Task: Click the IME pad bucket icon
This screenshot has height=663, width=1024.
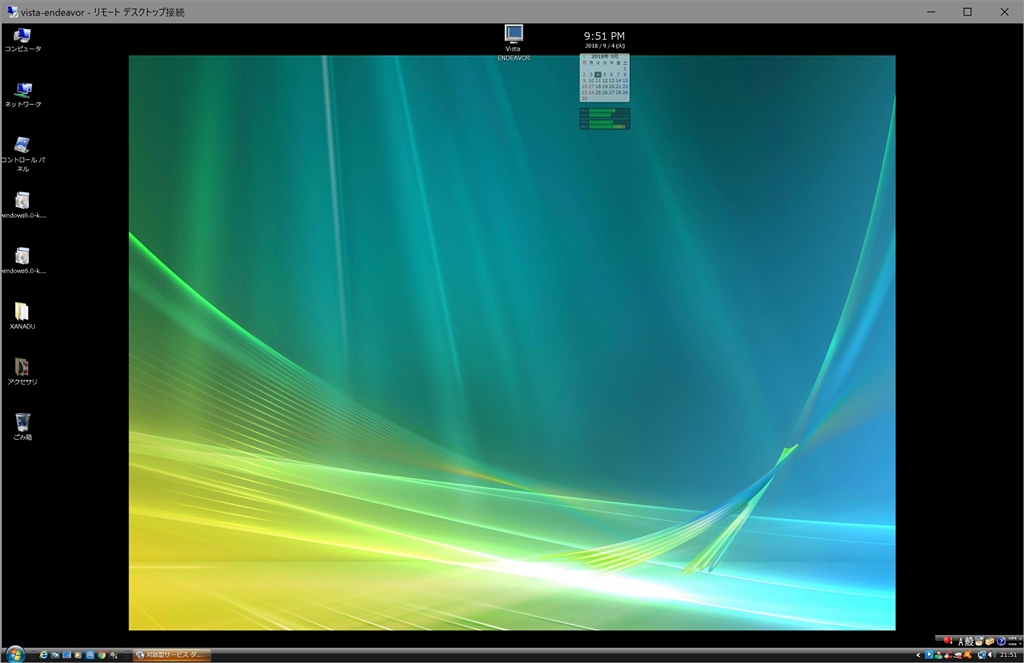Action: pyautogui.click(x=979, y=641)
